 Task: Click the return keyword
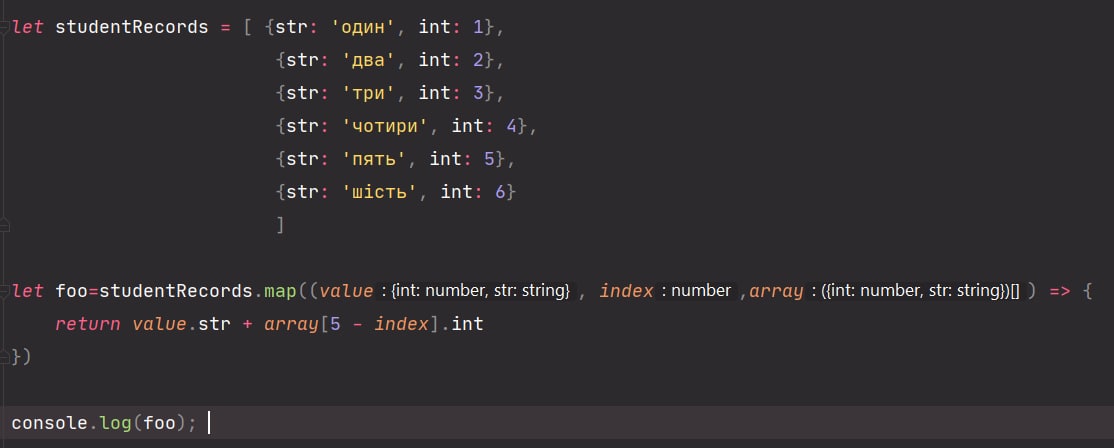88,324
